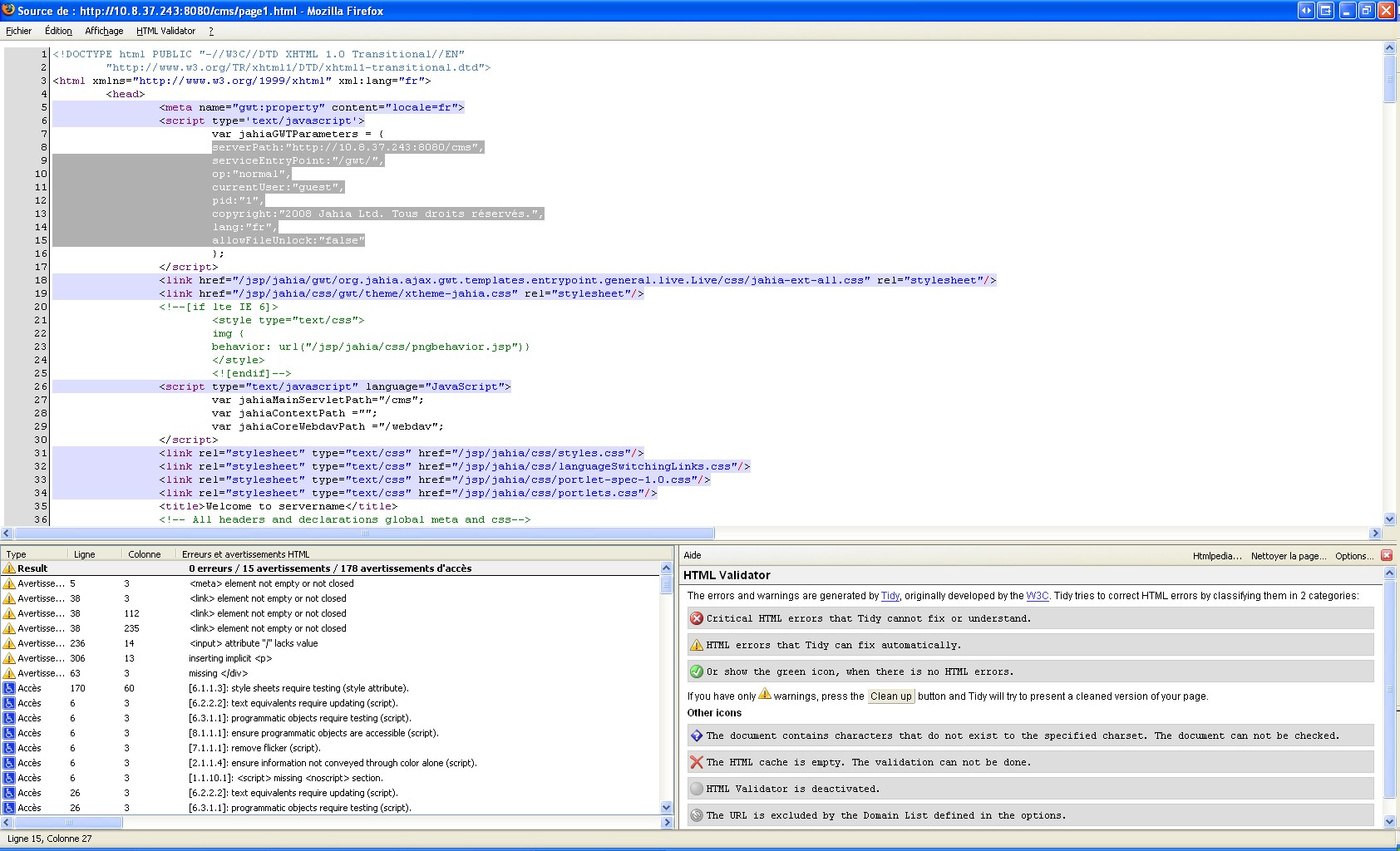Click warning icon for input attribute row

tap(9, 643)
